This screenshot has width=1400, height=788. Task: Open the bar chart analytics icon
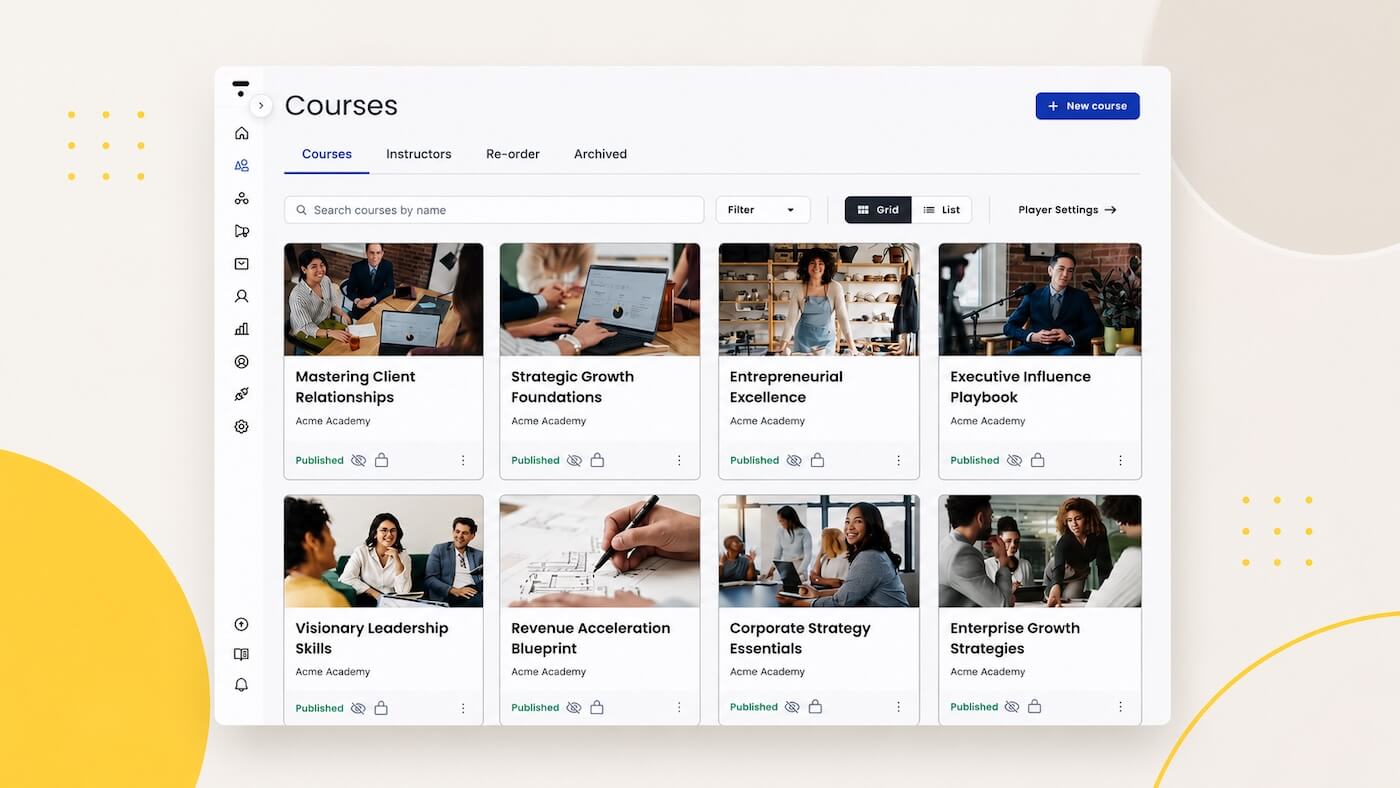(x=241, y=329)
